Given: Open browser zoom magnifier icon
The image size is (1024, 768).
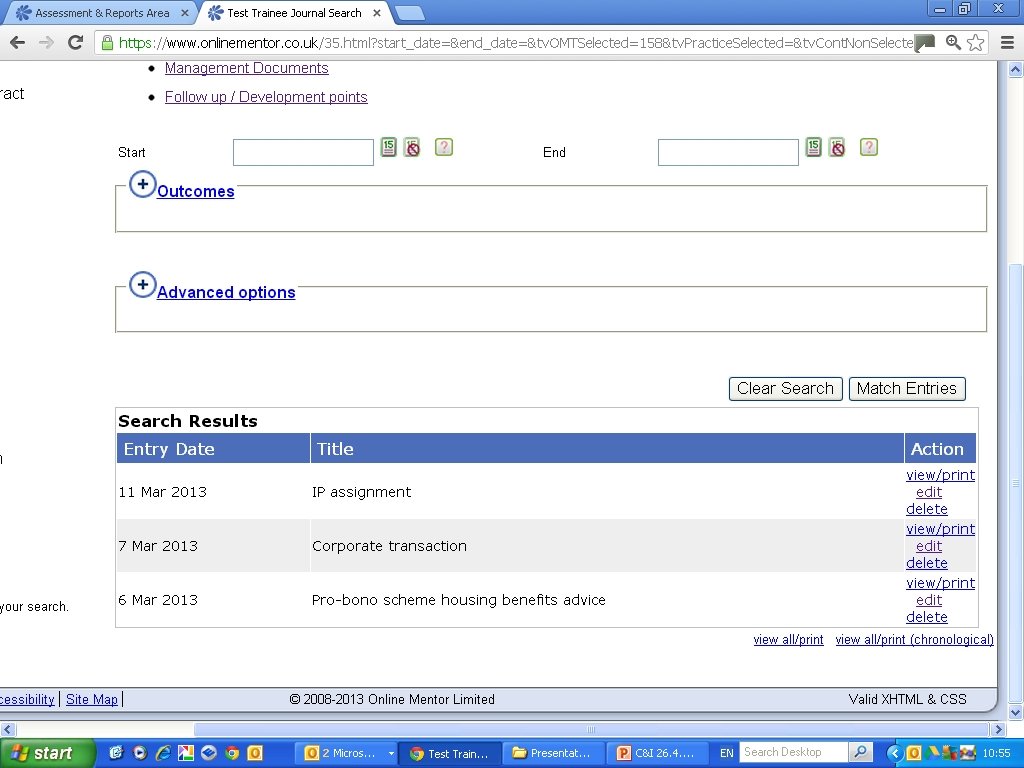Looking at the screenshot, I should [953, 42].
